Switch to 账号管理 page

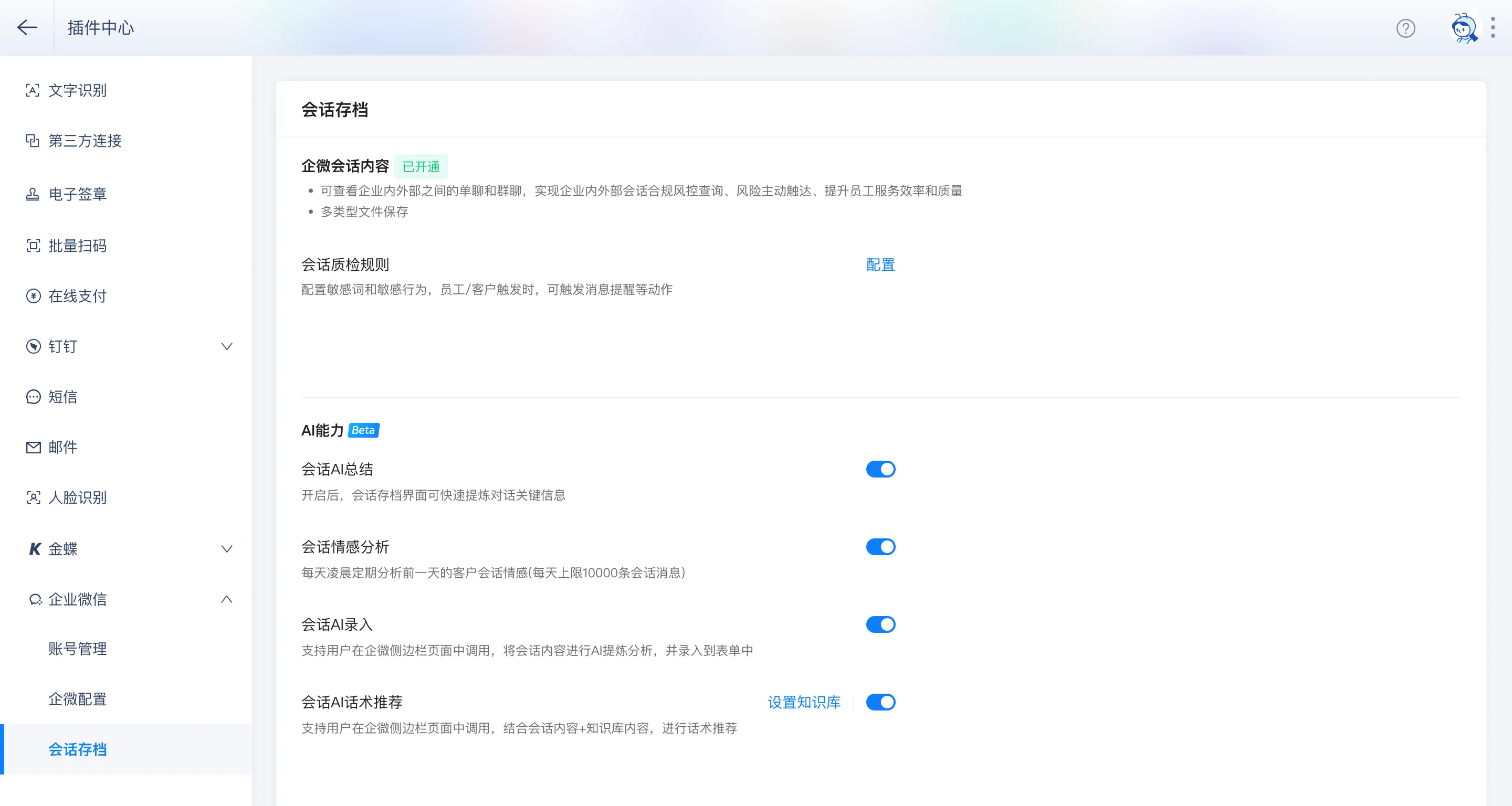point(78,649)
